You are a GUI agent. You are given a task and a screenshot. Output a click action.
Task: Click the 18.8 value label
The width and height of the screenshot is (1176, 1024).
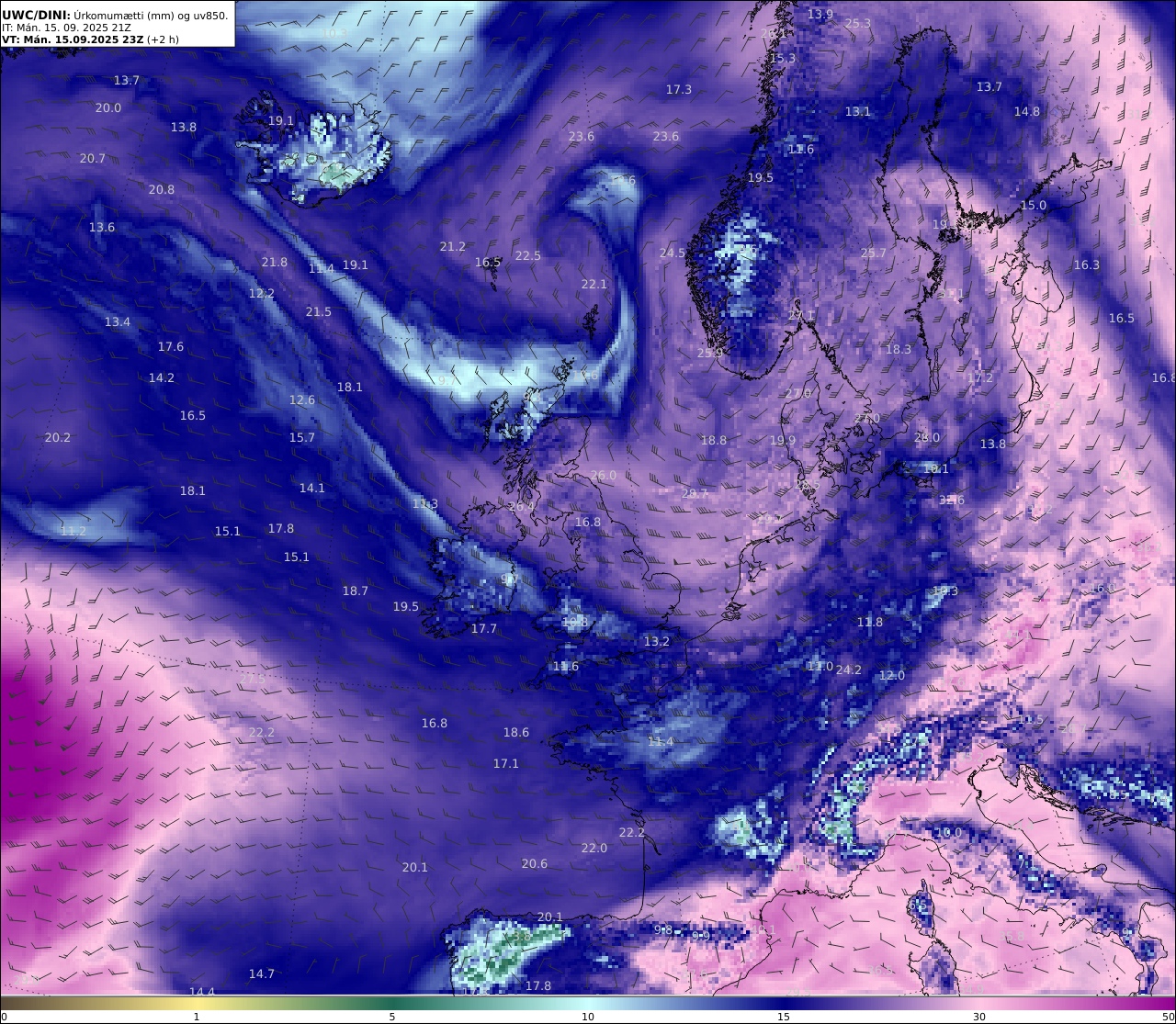(x=714, y=441)
